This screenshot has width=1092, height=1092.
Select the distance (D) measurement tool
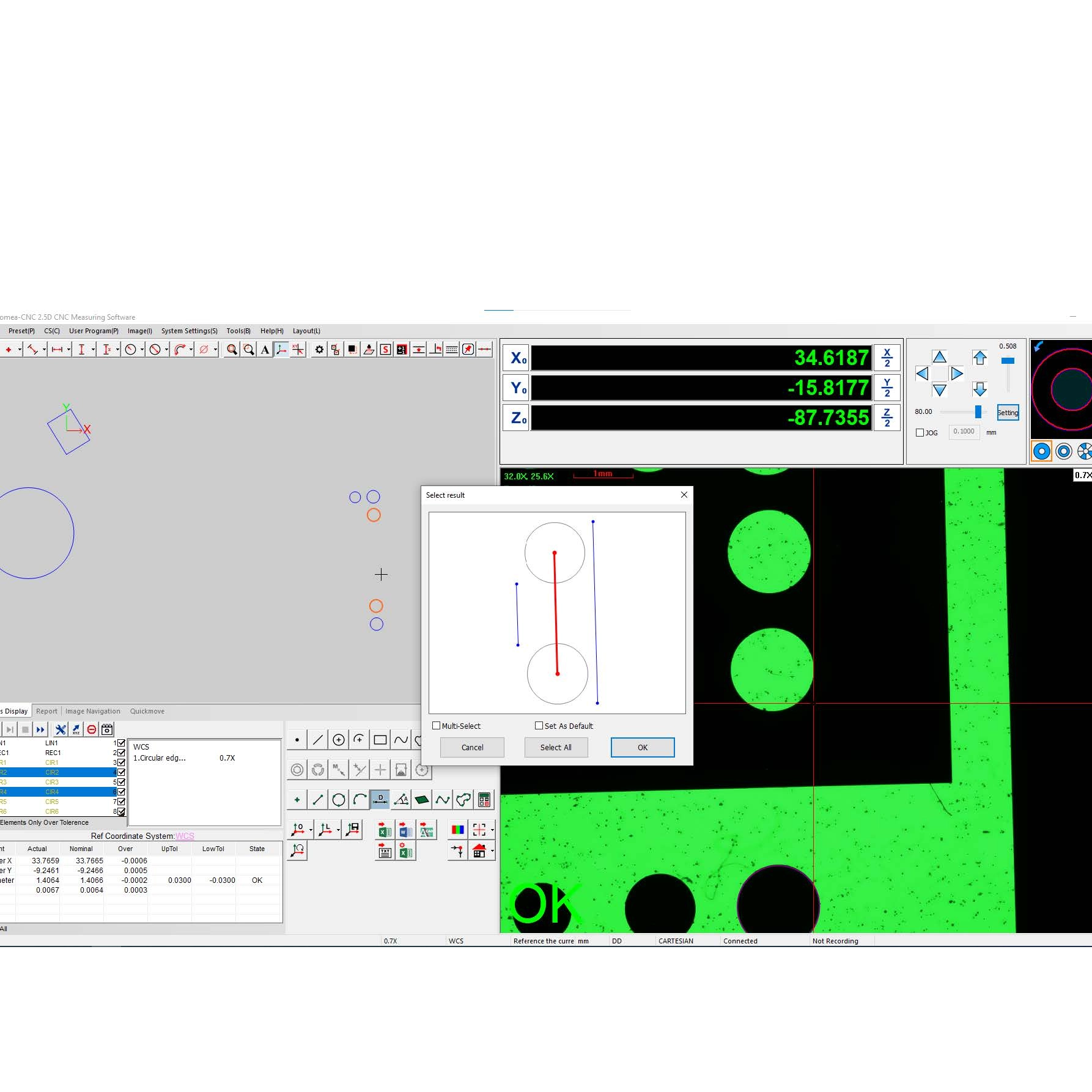[x=380, y=800]
